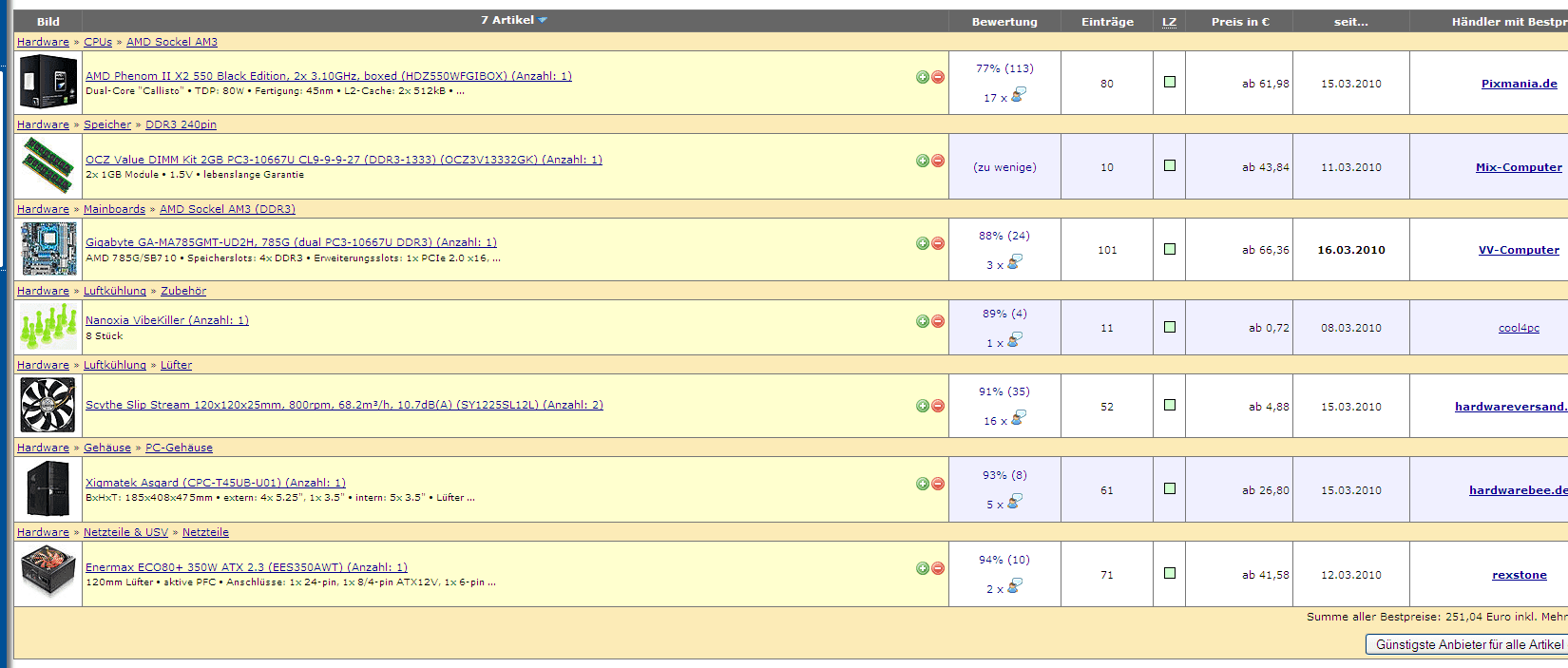
Task: Open user reviews icon for AMD Phenom II
Action: [x=1018, y=95]
